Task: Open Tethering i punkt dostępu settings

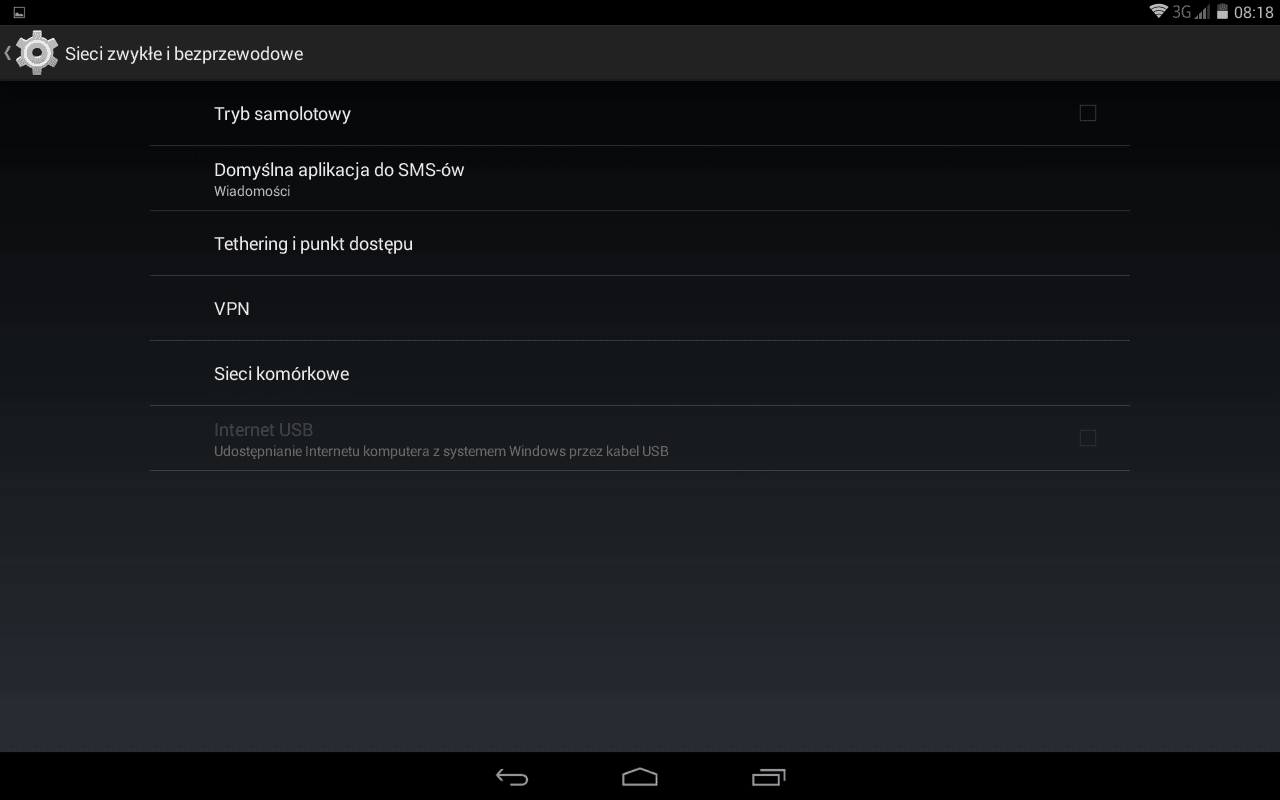Action: tap(640, 243)
